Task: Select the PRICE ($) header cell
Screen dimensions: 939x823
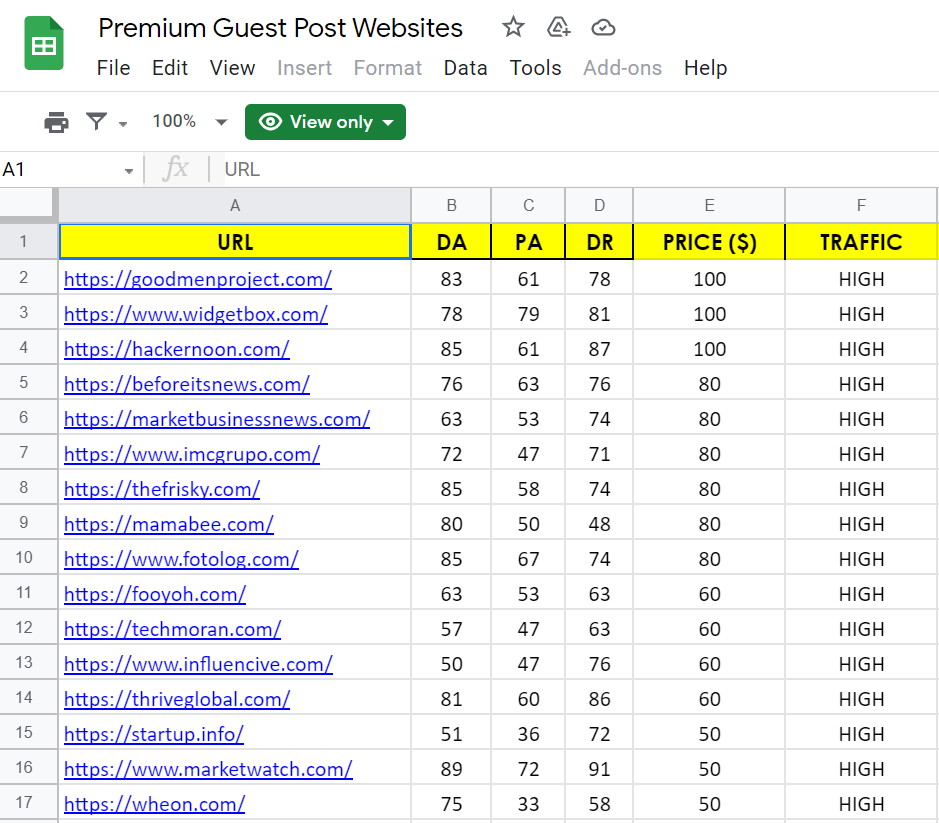Action: [x=709, y=242]
